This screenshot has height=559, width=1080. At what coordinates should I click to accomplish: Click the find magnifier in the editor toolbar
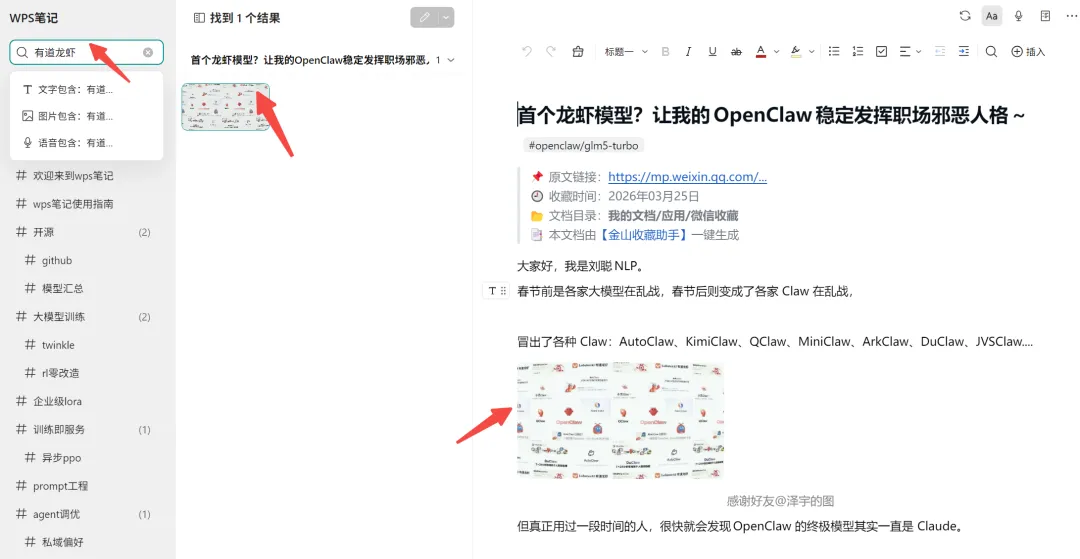click(991, 52)
